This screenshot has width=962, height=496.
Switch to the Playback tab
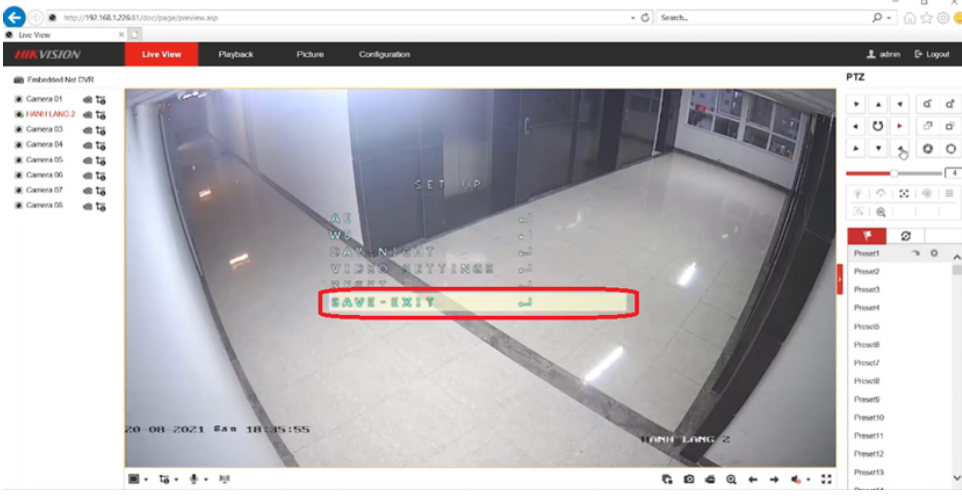pos(236,54)
